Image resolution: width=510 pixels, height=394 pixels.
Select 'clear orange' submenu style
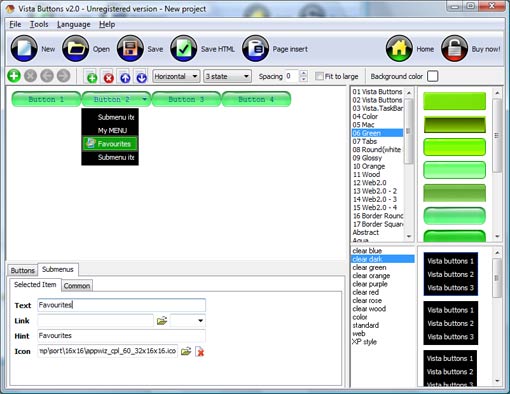pos(383,276)
